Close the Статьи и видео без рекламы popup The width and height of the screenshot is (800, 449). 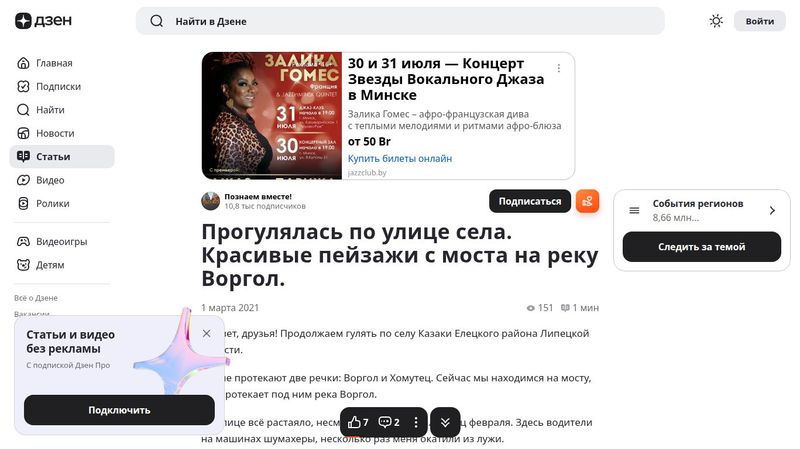[x=207, y=334]
